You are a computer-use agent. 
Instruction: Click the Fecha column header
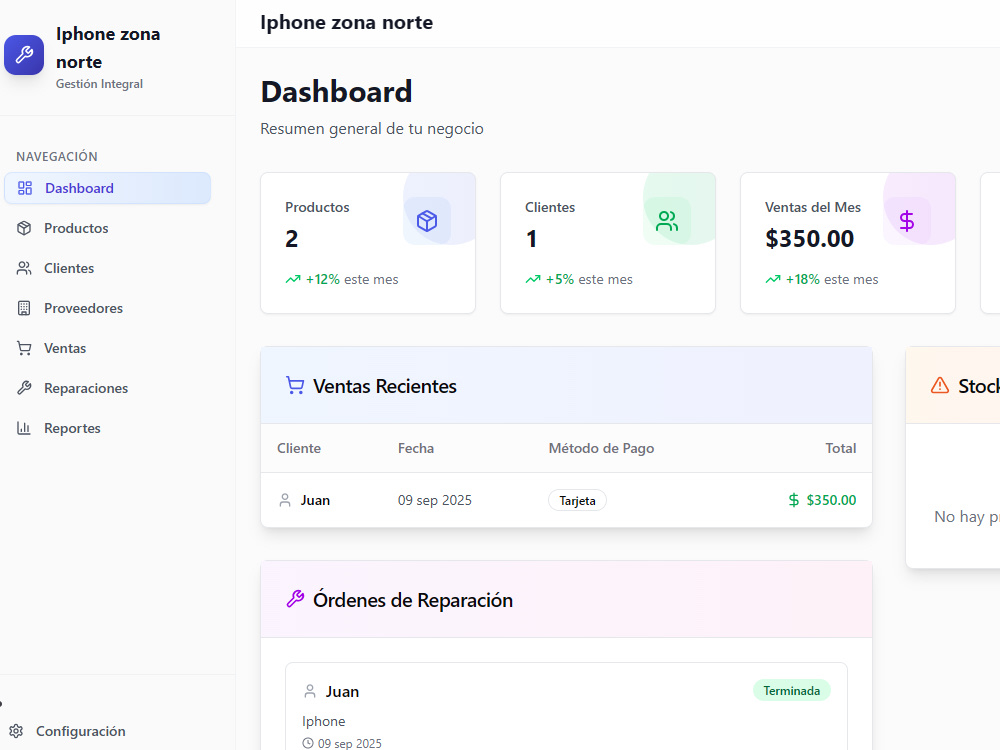pos(416,448)
